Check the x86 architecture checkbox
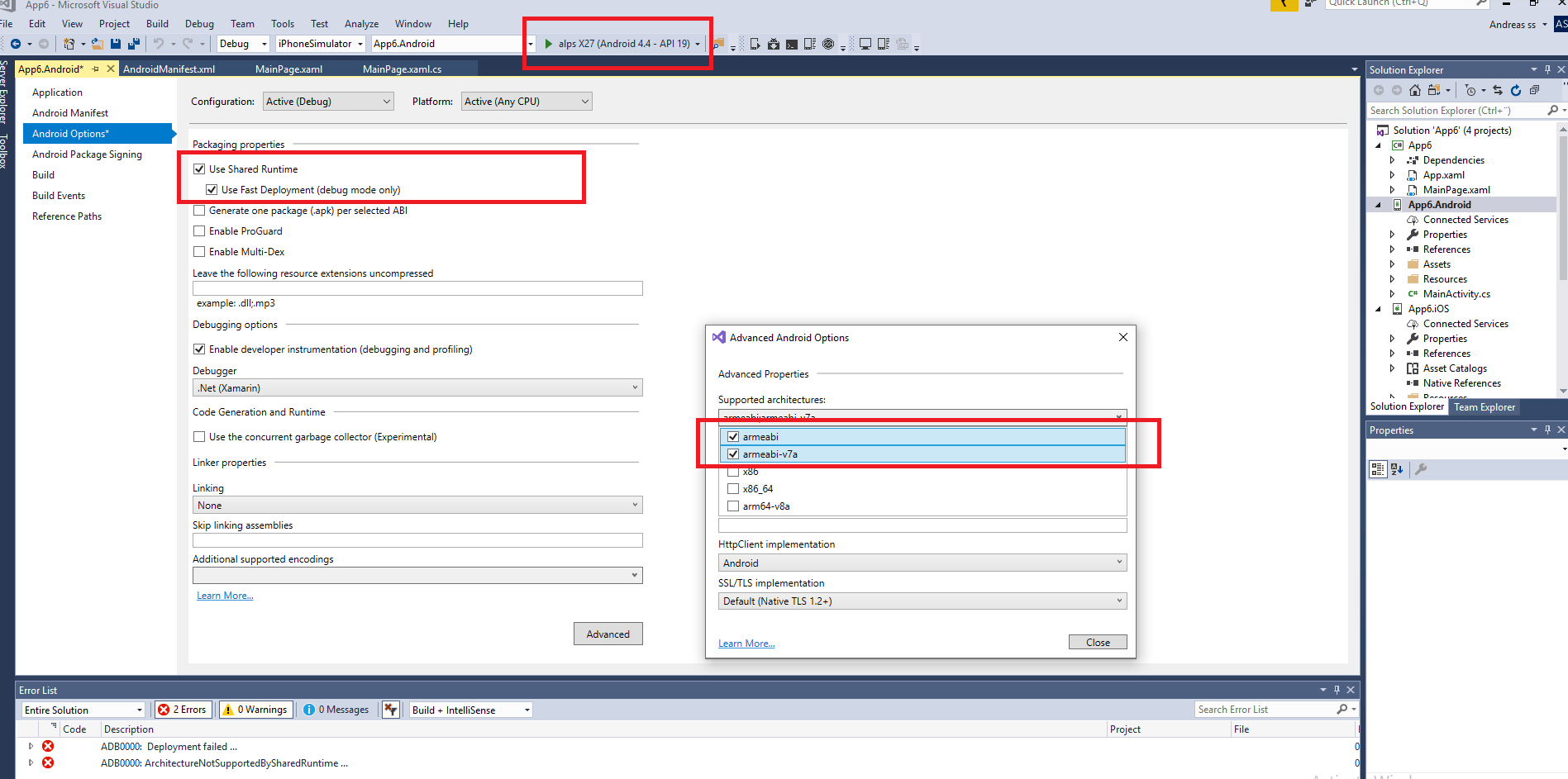 [733, 471]
